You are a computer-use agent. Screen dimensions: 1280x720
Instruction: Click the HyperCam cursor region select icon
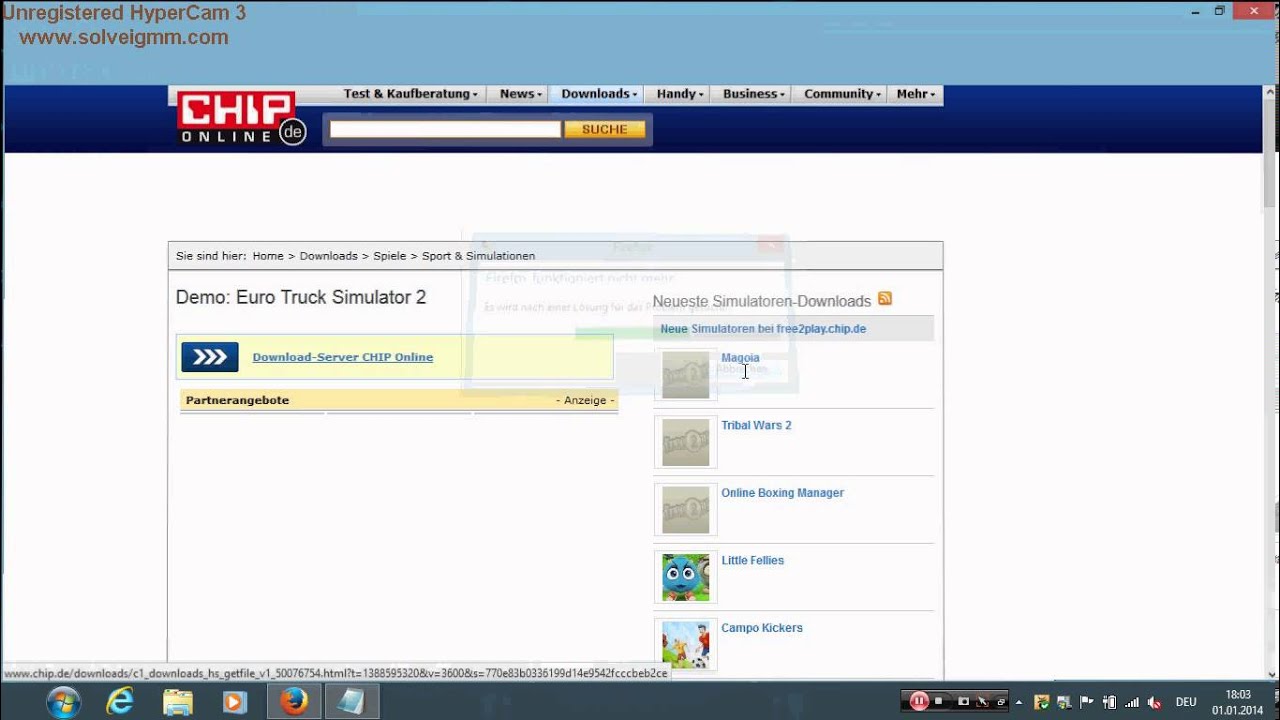click(983, 702)
